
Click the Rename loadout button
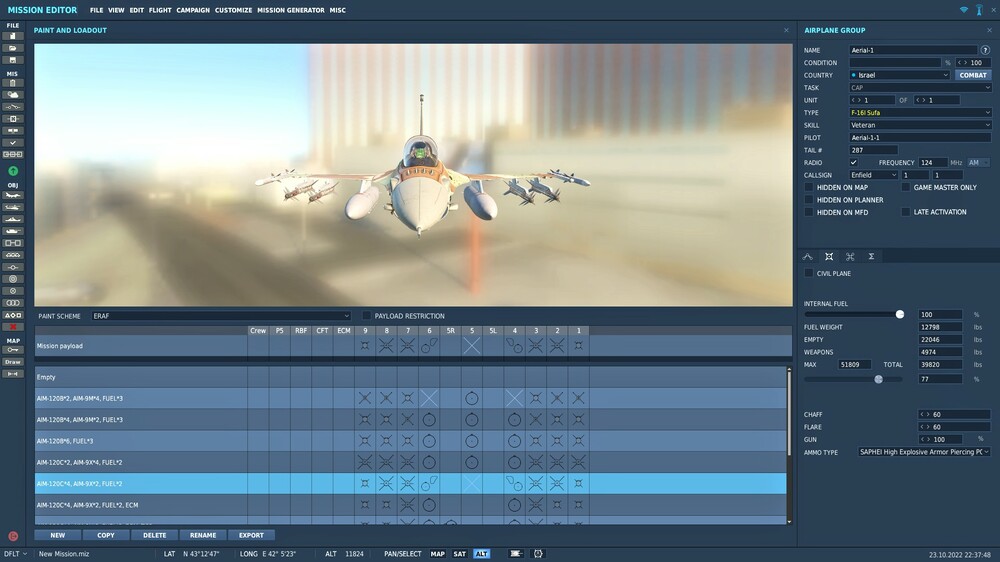(x=203, y=535)
